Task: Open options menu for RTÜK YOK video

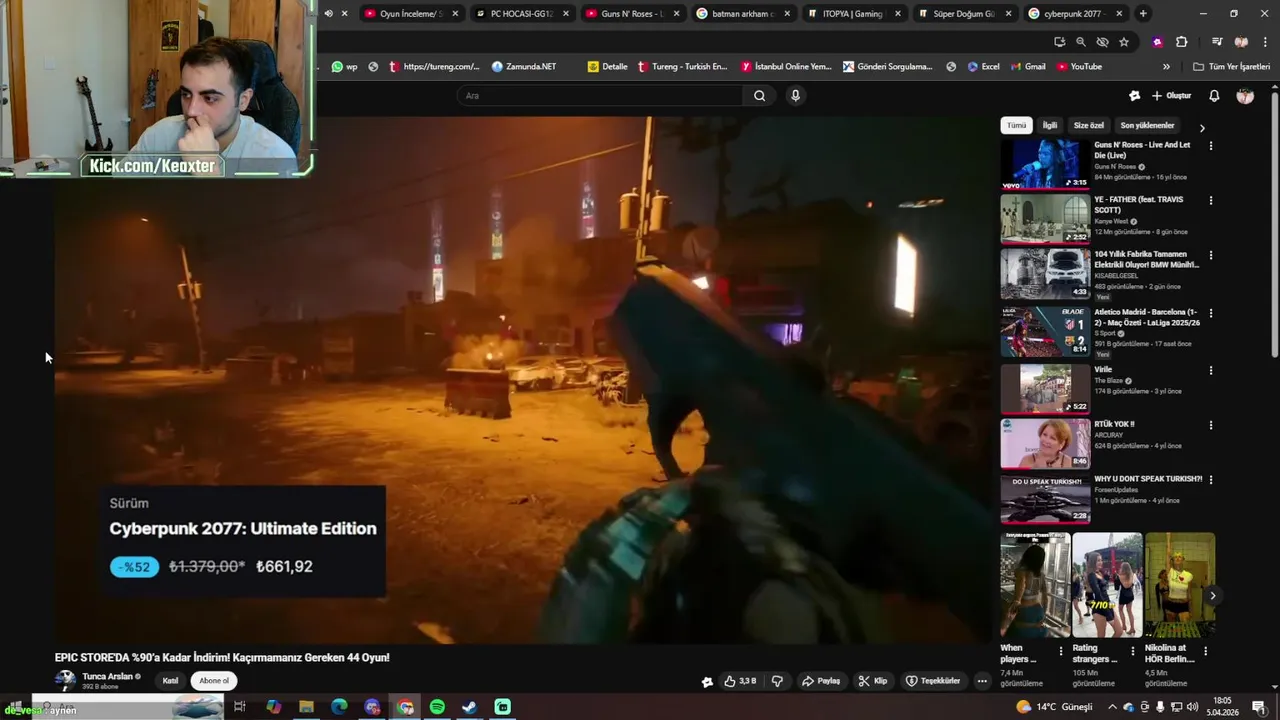Action: coord(1211,425)
